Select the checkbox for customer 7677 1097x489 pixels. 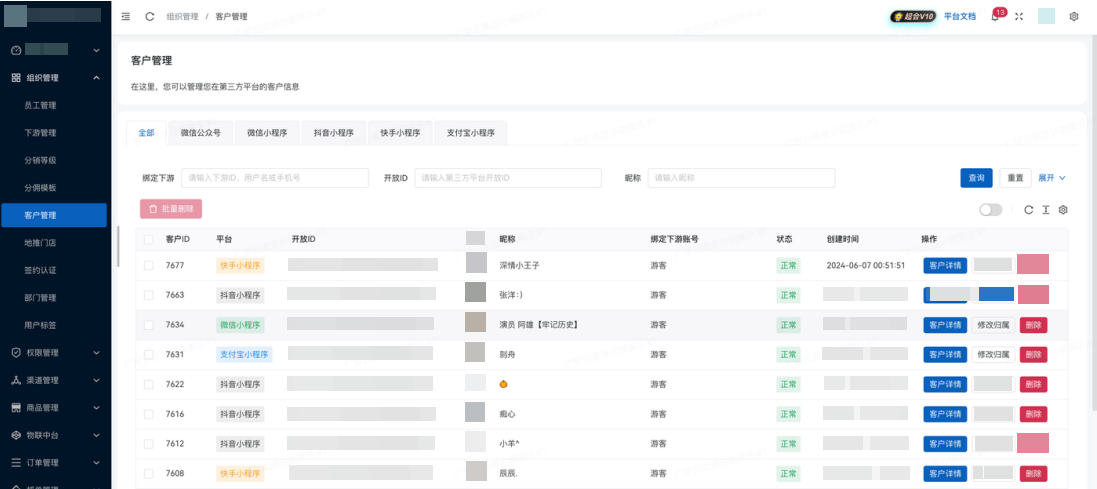[x=148, y=266]
